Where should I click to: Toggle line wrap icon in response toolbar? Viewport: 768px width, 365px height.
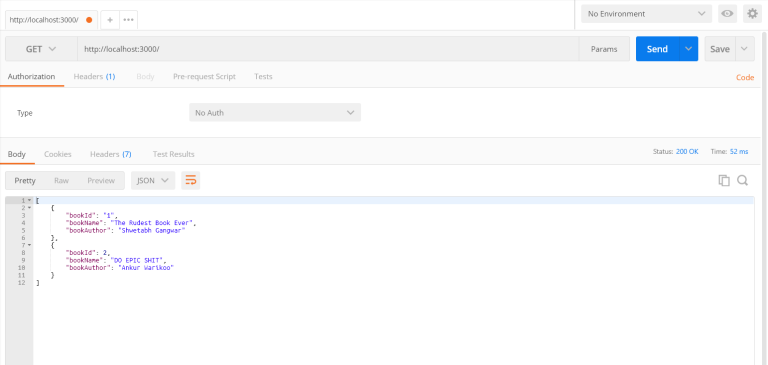point(191,180)
